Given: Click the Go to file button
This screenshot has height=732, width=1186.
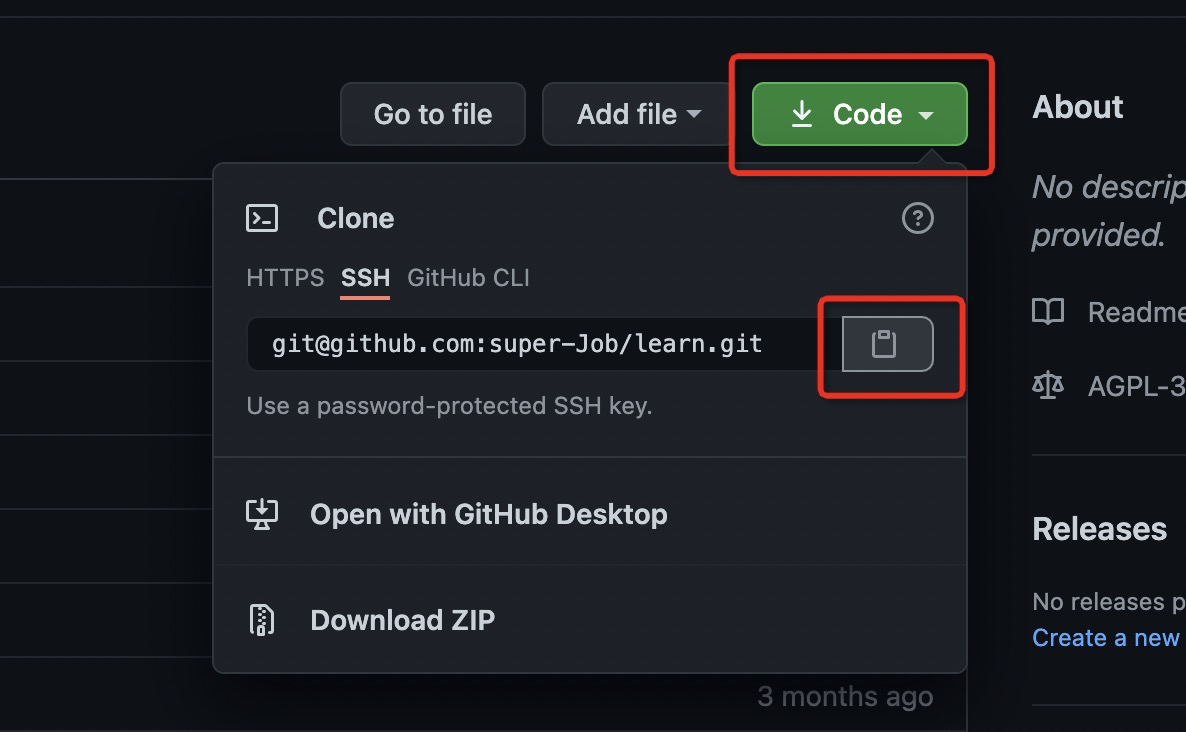Looking at the screenshot, I should pyautogui.click(x=433, y=114).
